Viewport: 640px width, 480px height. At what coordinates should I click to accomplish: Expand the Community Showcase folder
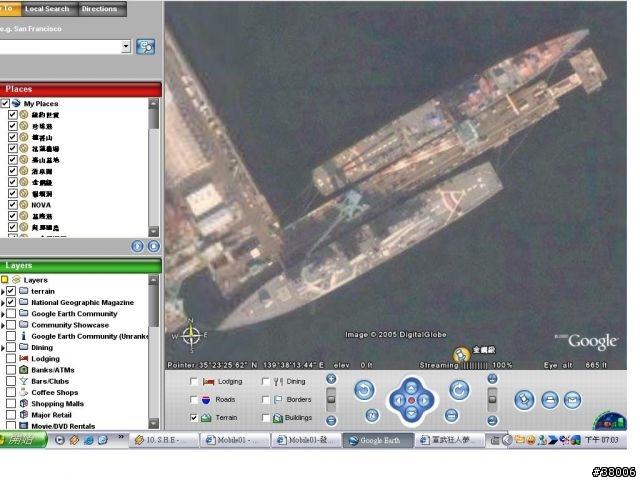[x=3, y=325]
